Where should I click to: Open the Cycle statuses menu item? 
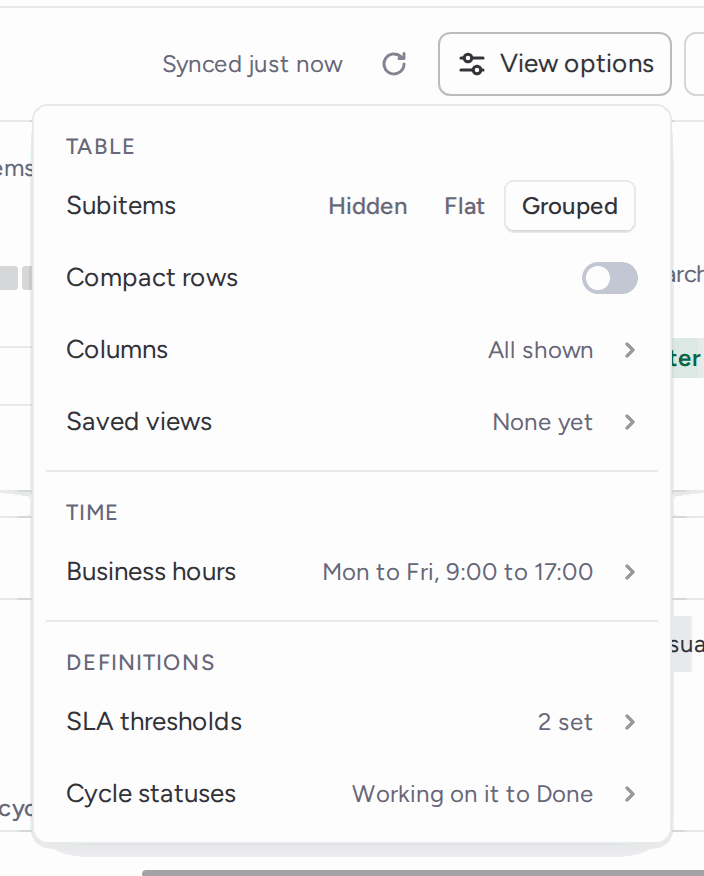(352, 794)
